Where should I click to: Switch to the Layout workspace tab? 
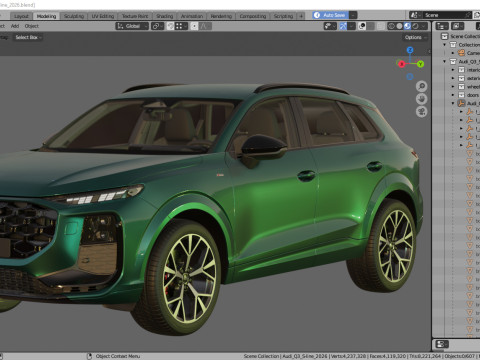click(x=21, y=16)
